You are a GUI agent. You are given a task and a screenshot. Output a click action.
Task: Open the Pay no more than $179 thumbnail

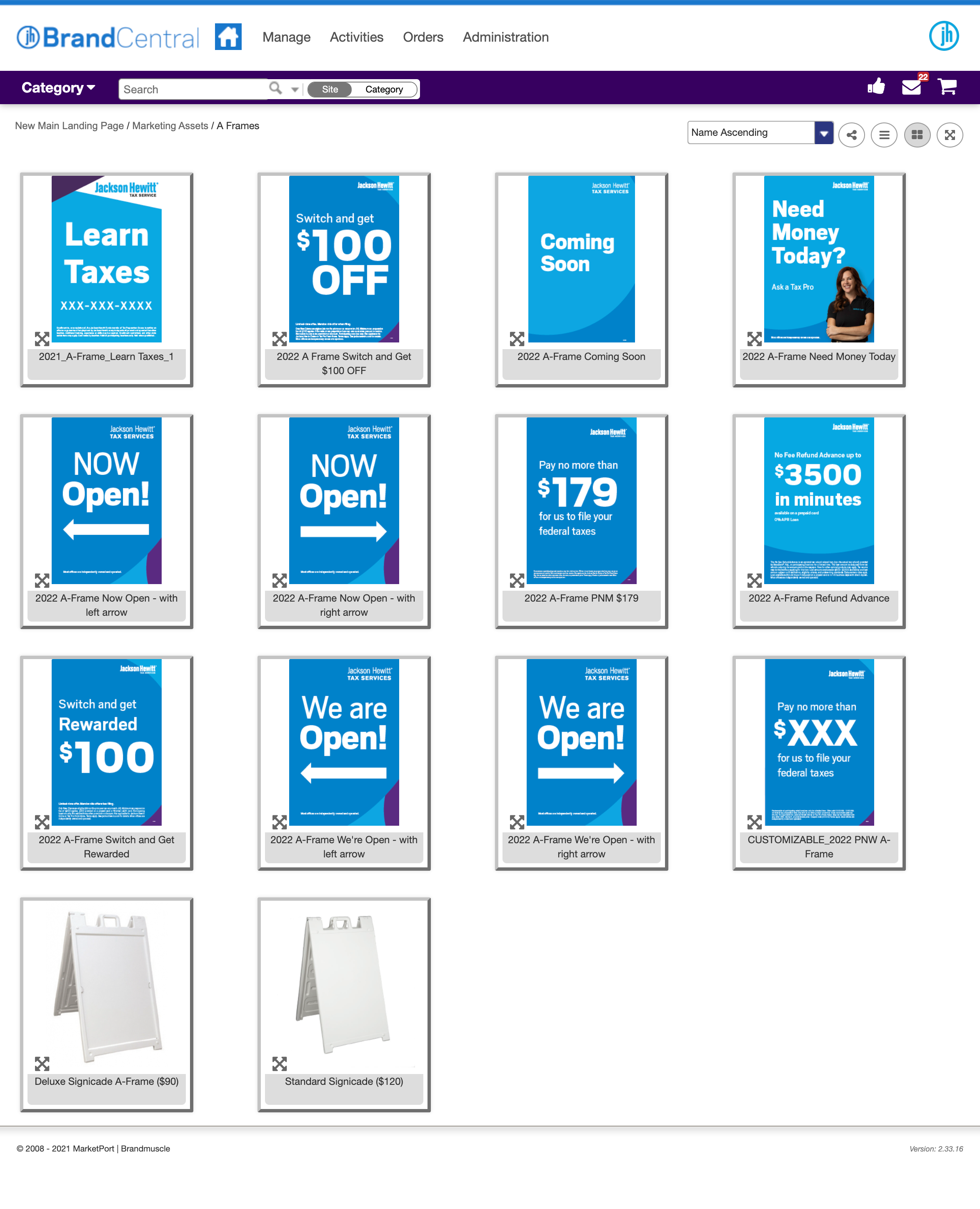coord(581,501)
